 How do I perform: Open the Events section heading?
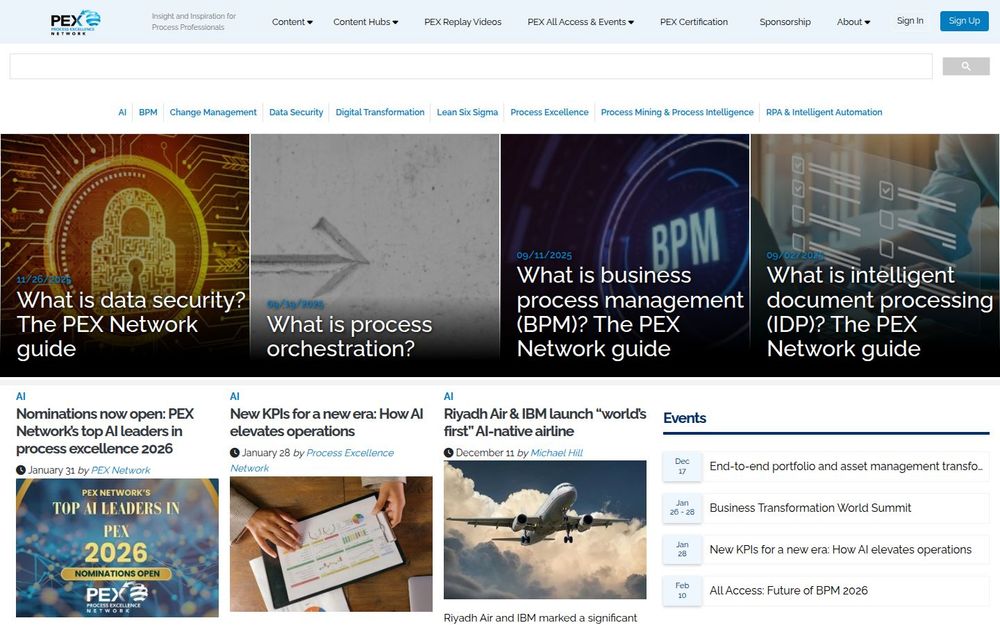pyautogui.click(x=684, y=418)
